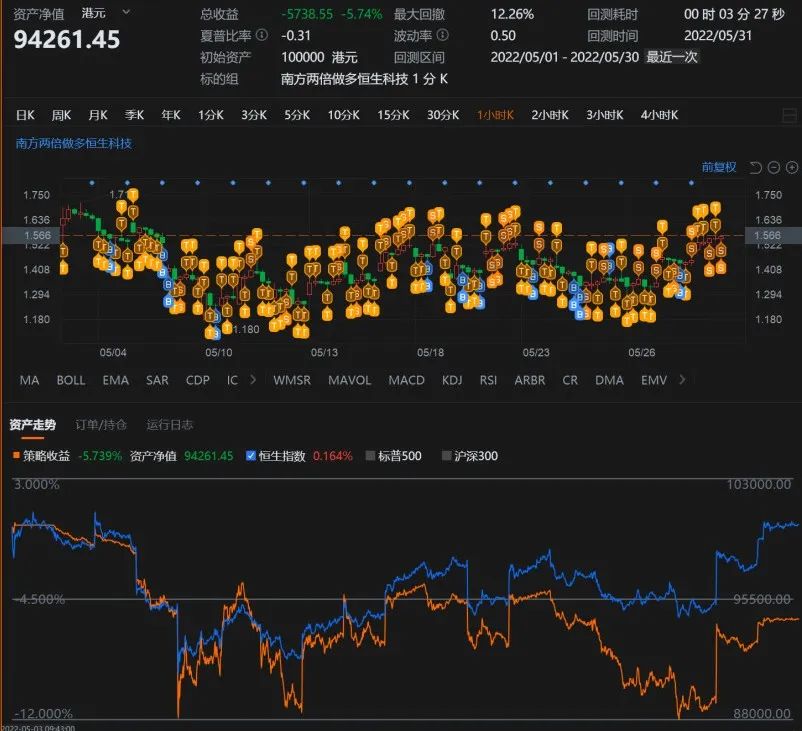
Task: Select the BOLL indicator
Action: [70, 380]
